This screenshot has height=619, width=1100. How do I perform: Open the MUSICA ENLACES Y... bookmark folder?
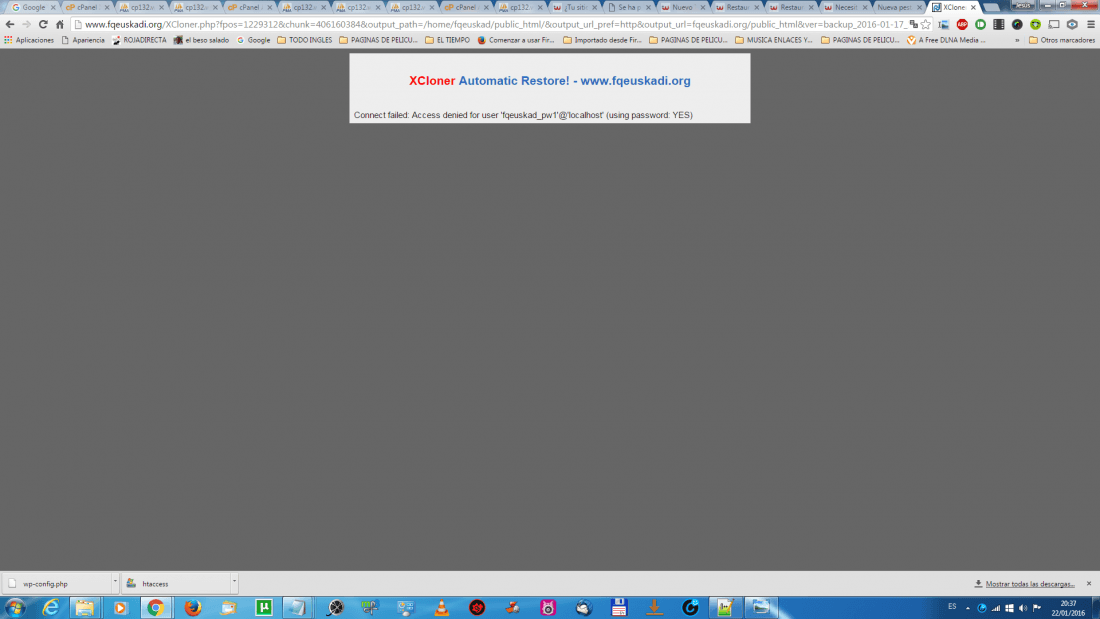click(774, 40)
